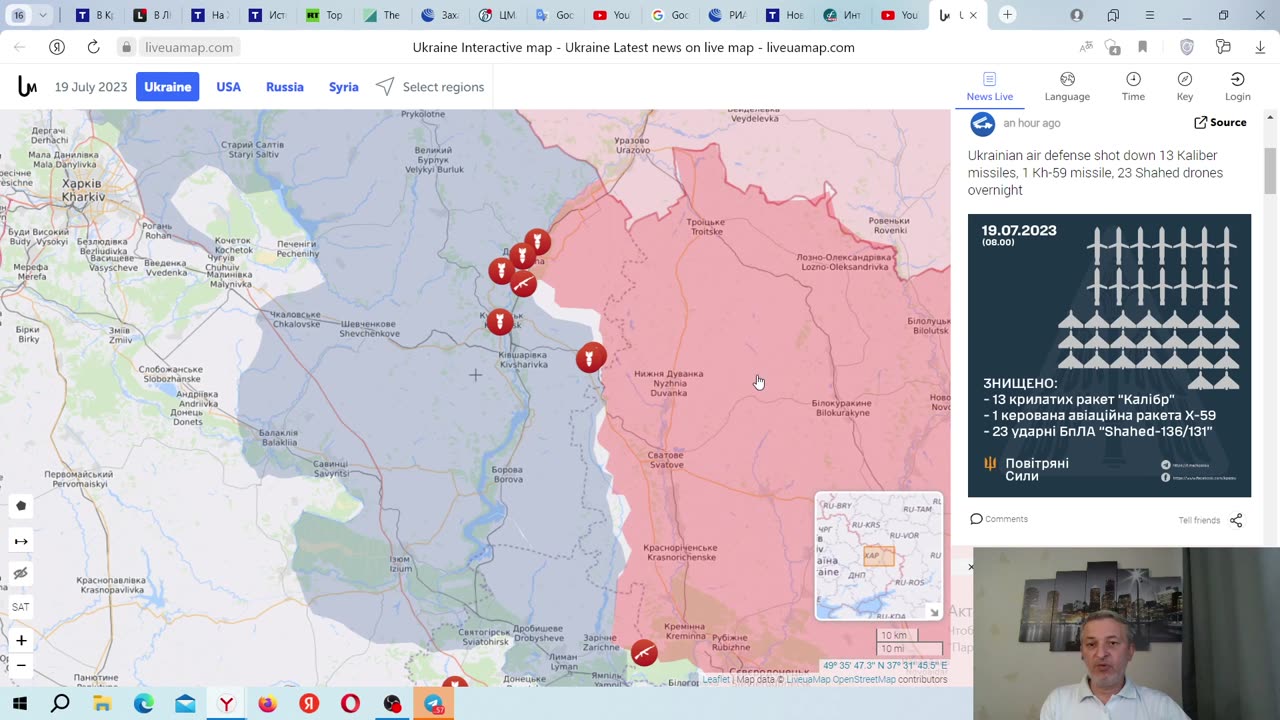The height and width of the screenshot is (720, 1280).
Task: Click the regional mini-map thumbnail
Action: pyautogui.click(x=879, y=556)
